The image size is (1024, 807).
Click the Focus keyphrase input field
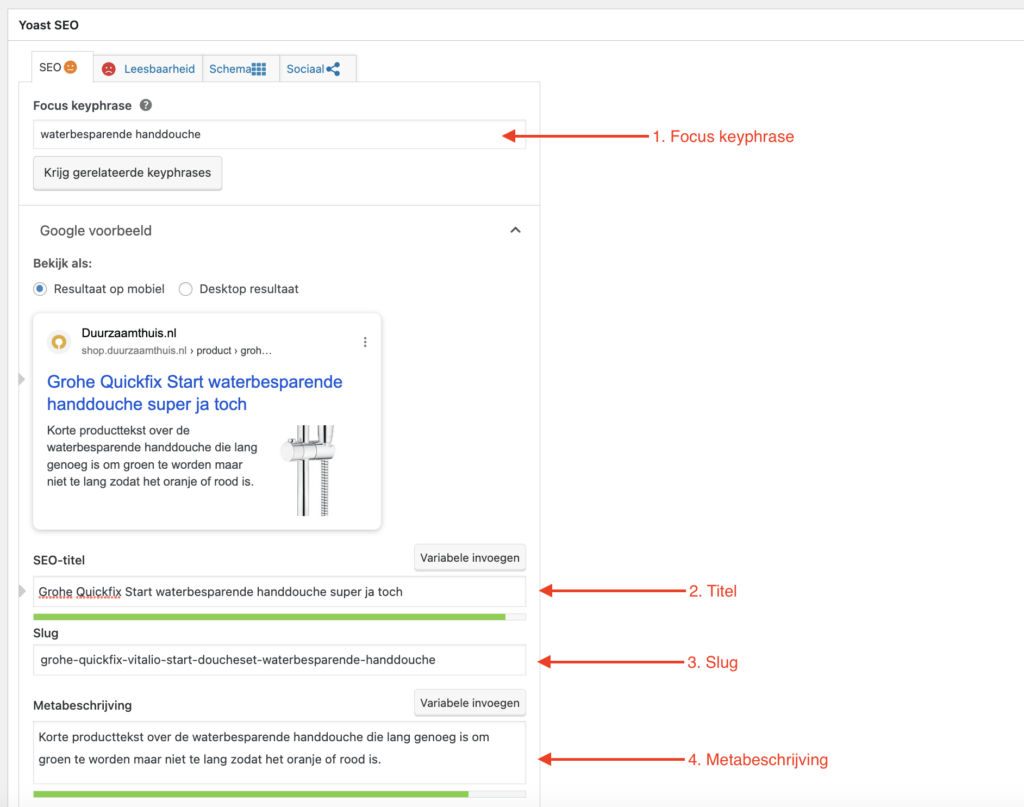280,134
